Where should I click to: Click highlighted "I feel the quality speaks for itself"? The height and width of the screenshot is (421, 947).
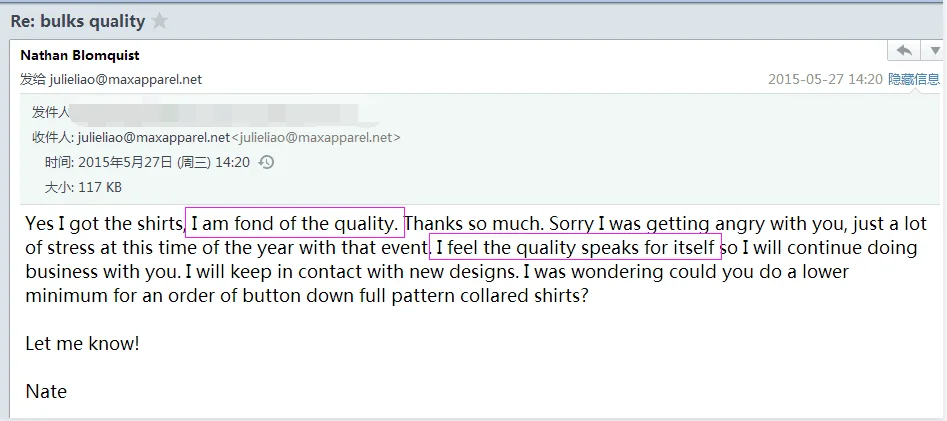575,247
